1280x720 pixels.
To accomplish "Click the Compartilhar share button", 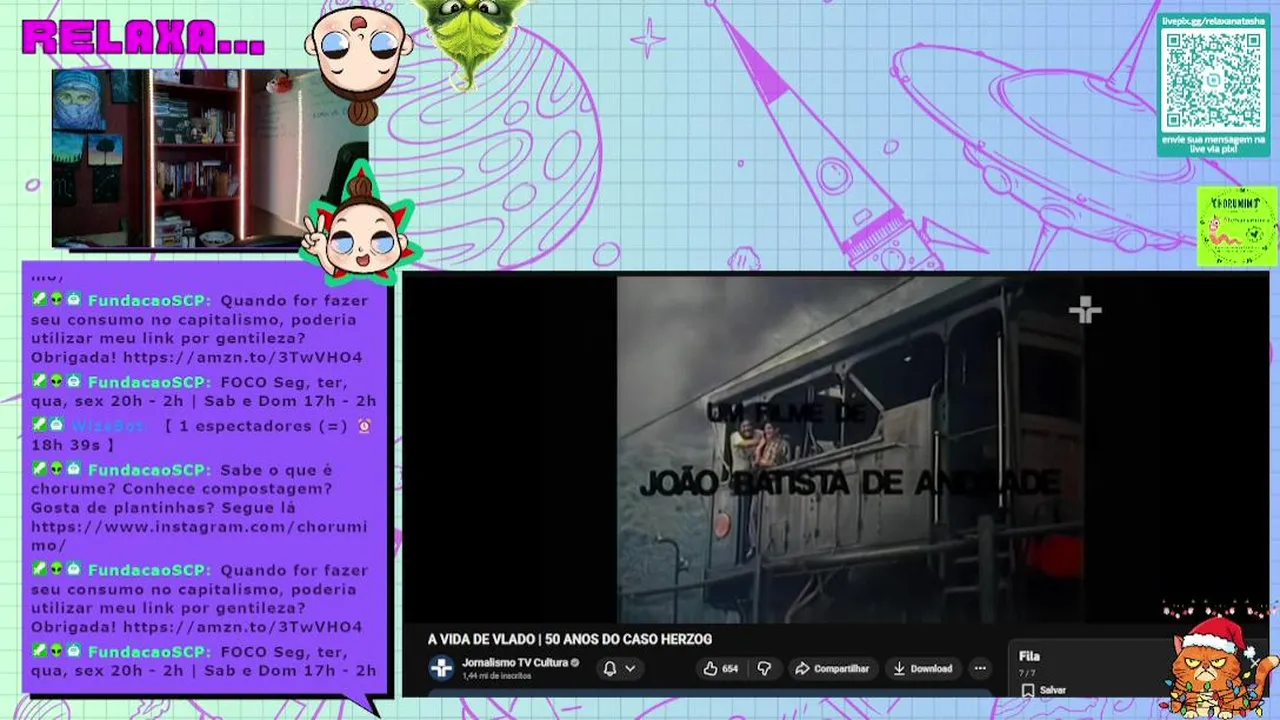I will [x=832, y=669].
